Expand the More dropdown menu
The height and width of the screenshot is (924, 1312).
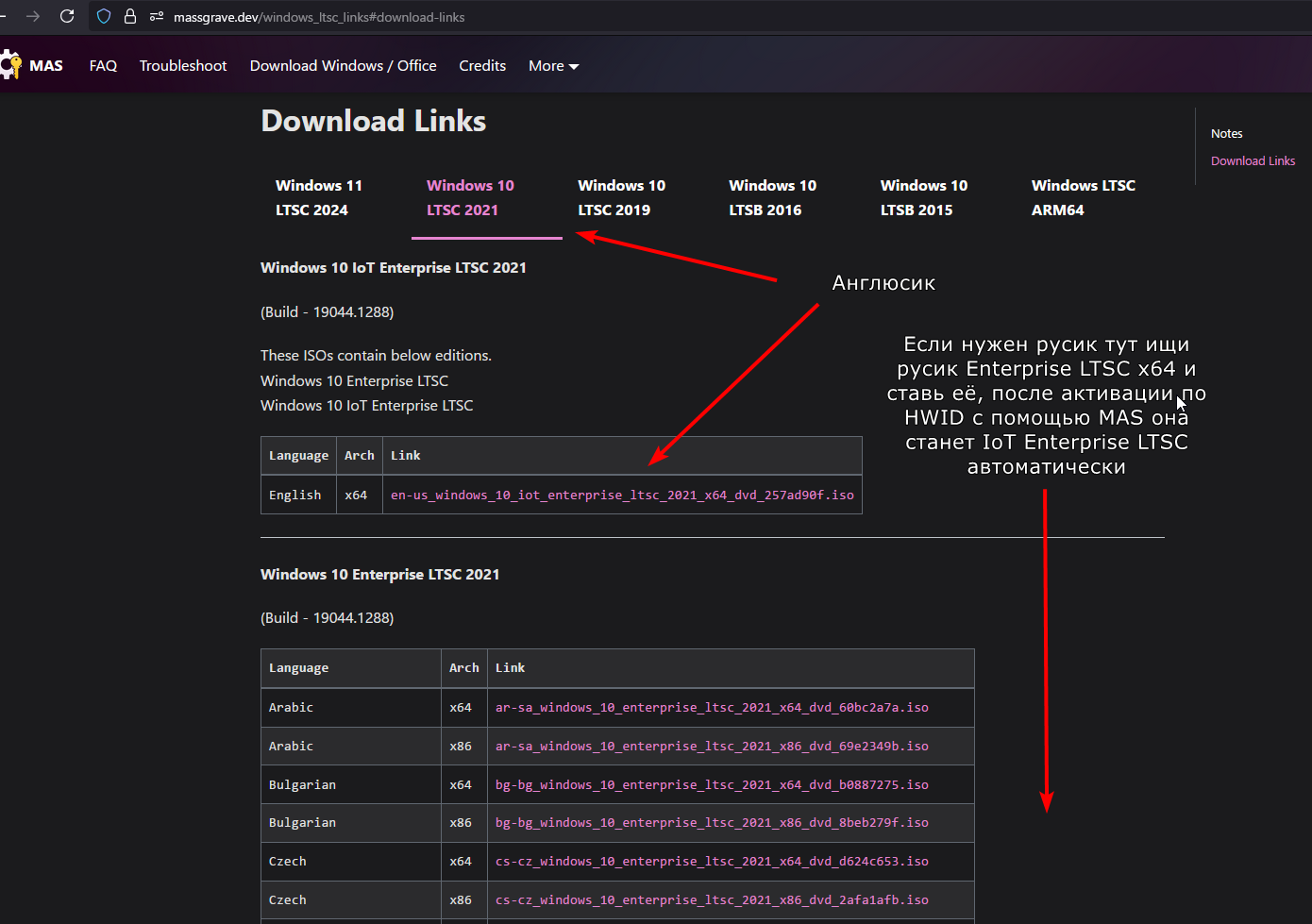tap(553, 66)
